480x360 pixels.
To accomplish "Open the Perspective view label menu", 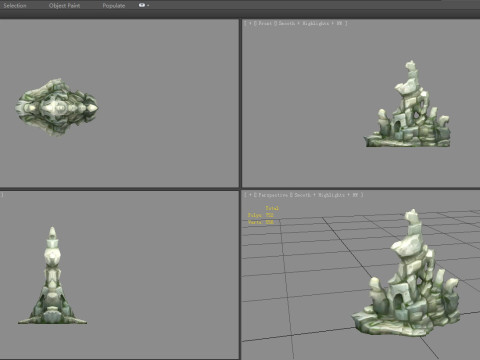I will tap(273, 195).
